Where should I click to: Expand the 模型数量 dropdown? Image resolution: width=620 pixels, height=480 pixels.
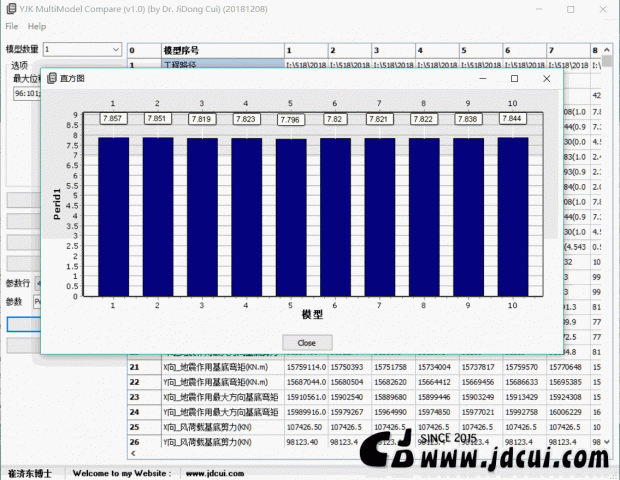tap(114, 48)
